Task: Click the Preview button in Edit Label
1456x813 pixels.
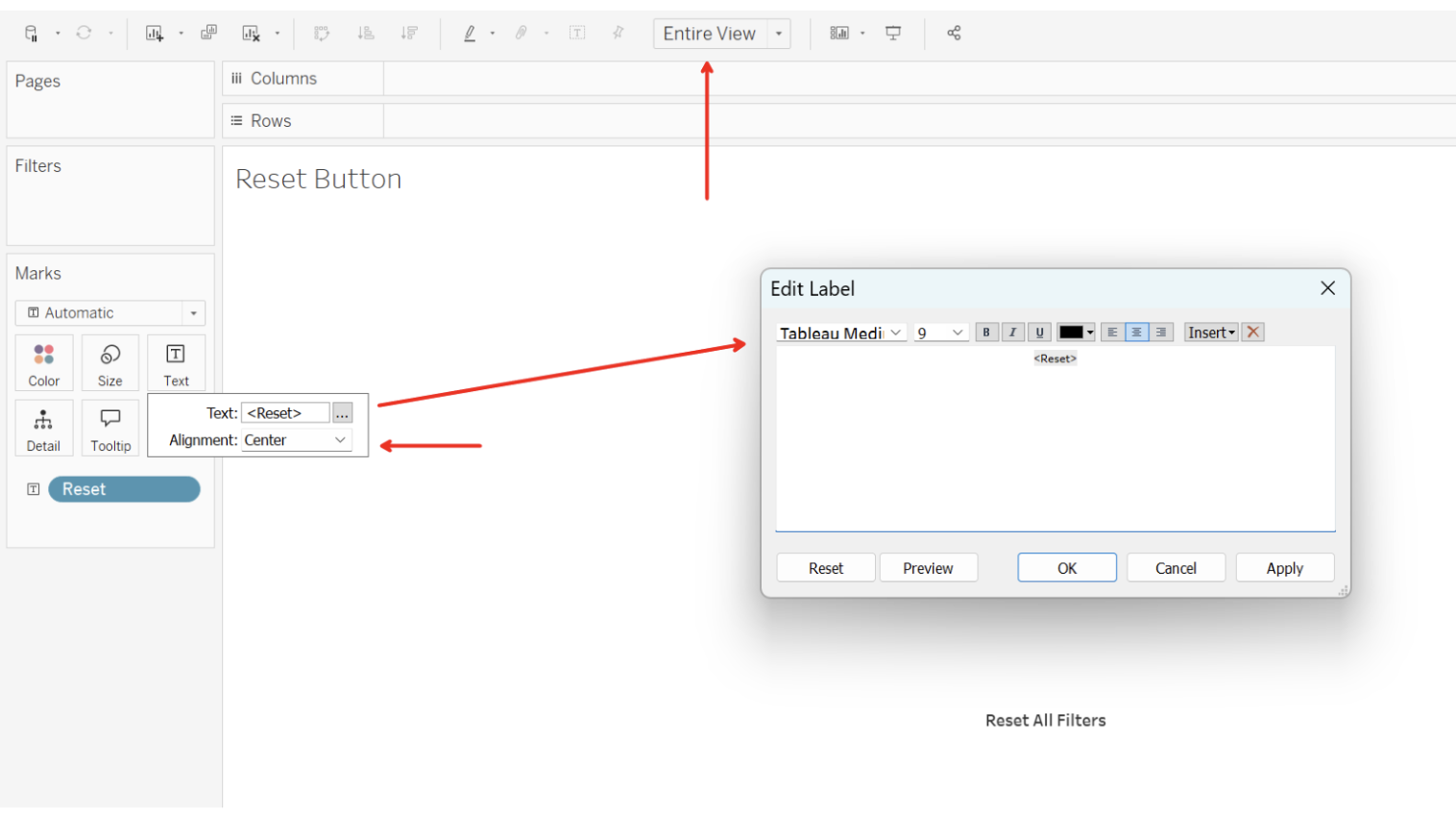Action: click(x=928, y=567)
